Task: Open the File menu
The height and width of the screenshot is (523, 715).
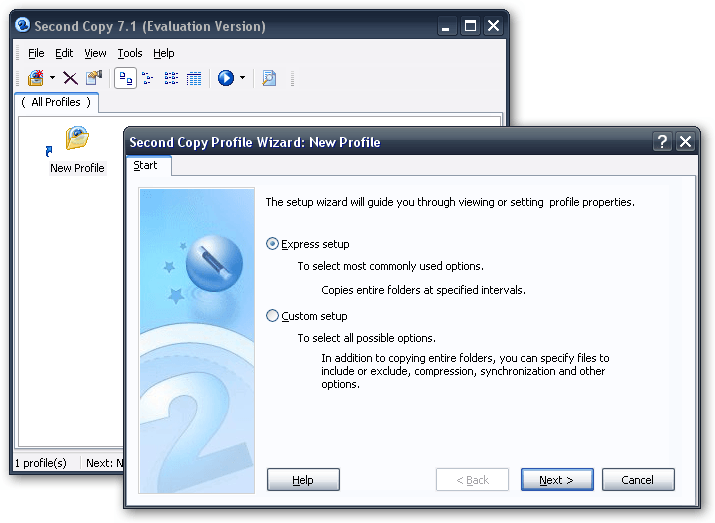Action: click(36, 53)
